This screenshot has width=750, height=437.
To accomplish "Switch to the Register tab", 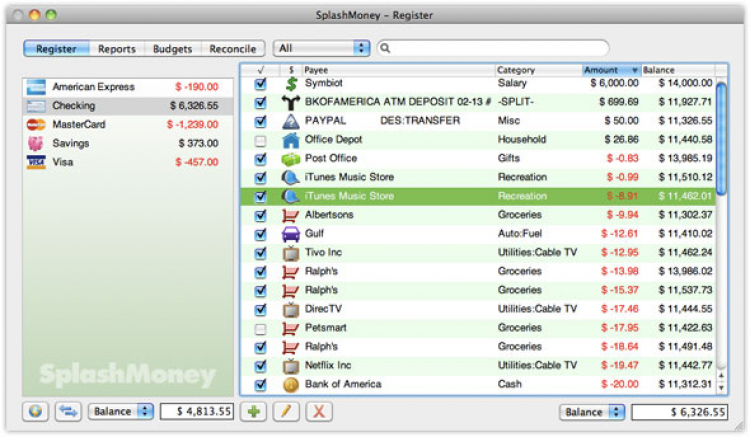I will coord(56,49).
